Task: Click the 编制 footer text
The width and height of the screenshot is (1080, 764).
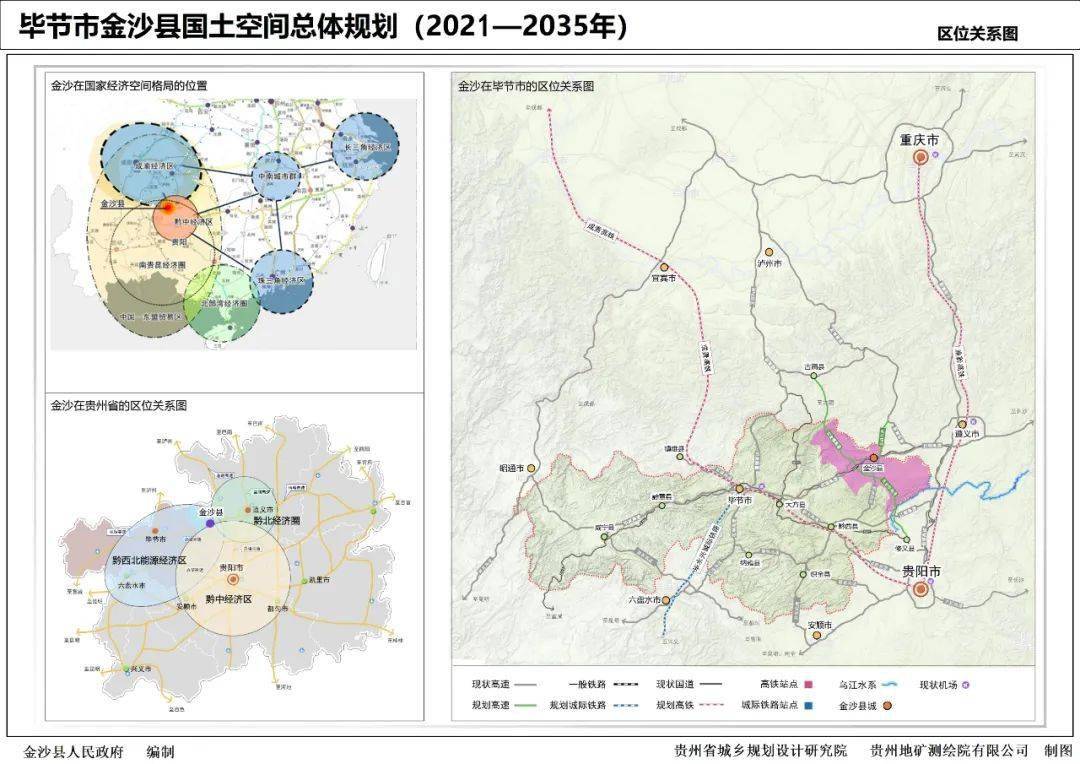Action: [x=160, y=752]
